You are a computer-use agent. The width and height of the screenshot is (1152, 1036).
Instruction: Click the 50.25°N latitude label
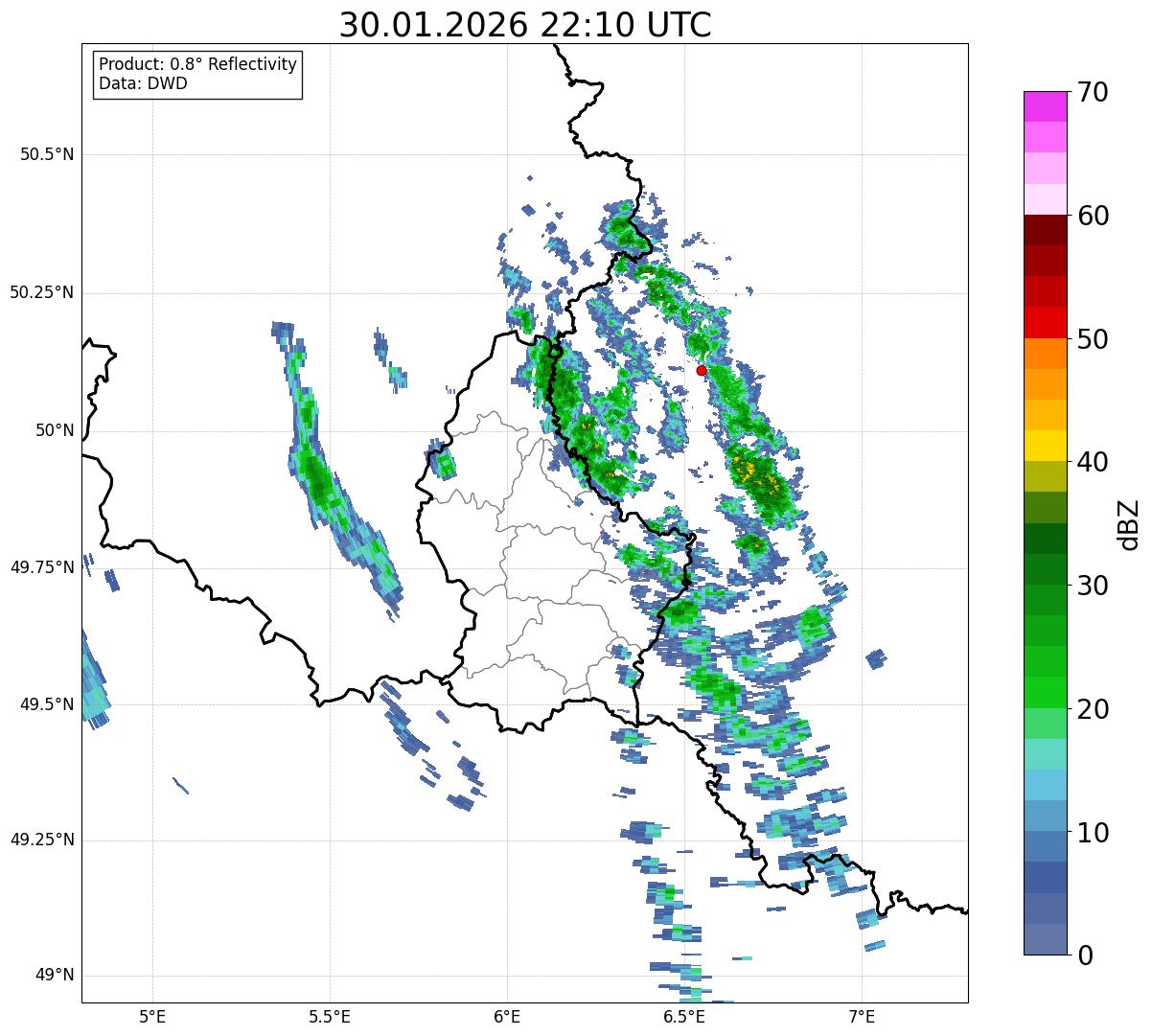(x=41, y=292)
